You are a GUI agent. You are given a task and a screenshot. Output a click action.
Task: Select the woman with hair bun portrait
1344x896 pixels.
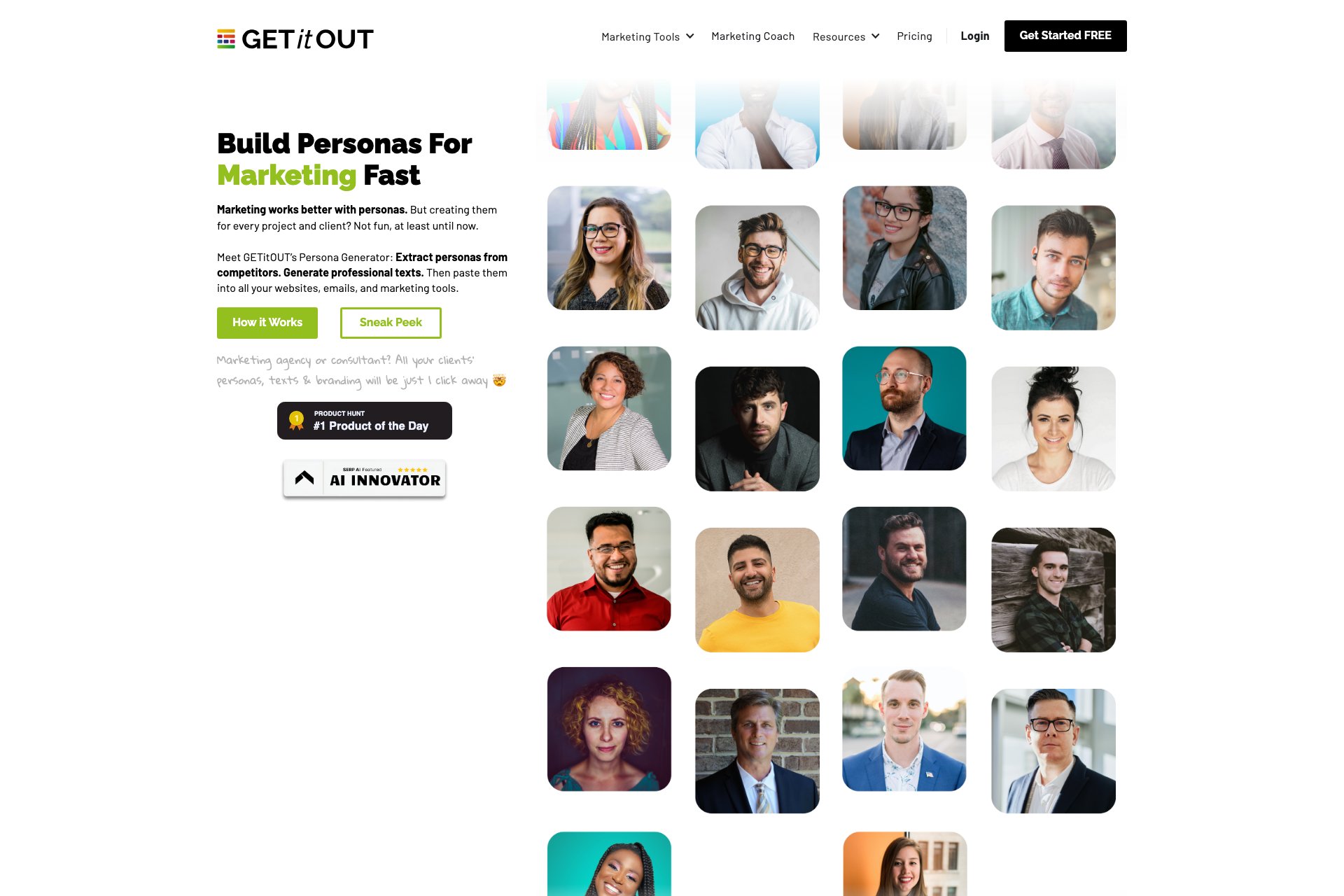(x=1053, y=429)
